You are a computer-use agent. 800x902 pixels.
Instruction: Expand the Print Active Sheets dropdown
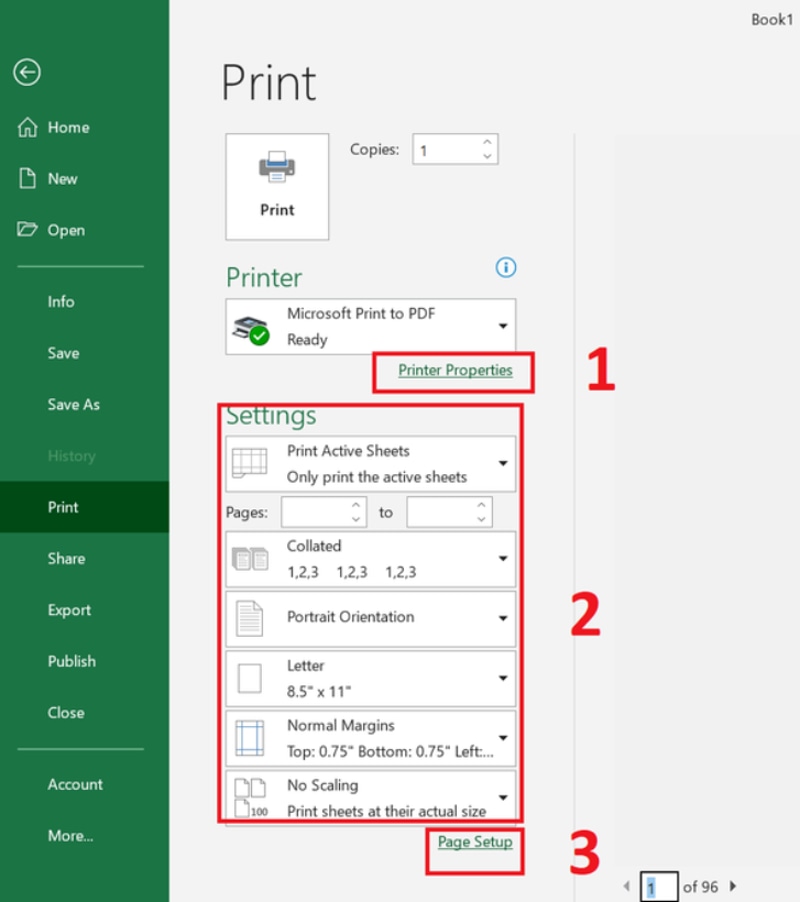(505, 463)
